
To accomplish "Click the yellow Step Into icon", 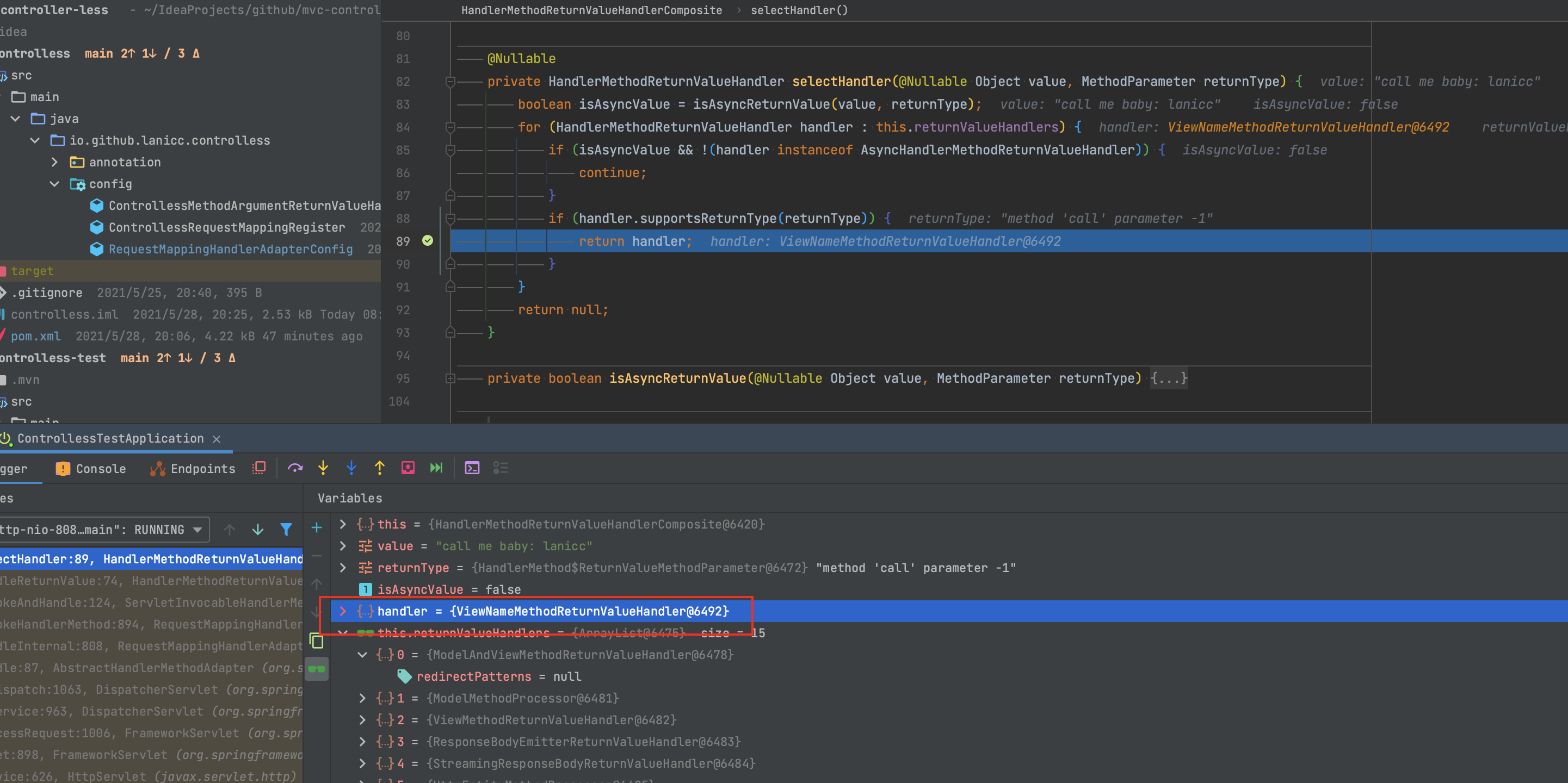I will 323,468.
